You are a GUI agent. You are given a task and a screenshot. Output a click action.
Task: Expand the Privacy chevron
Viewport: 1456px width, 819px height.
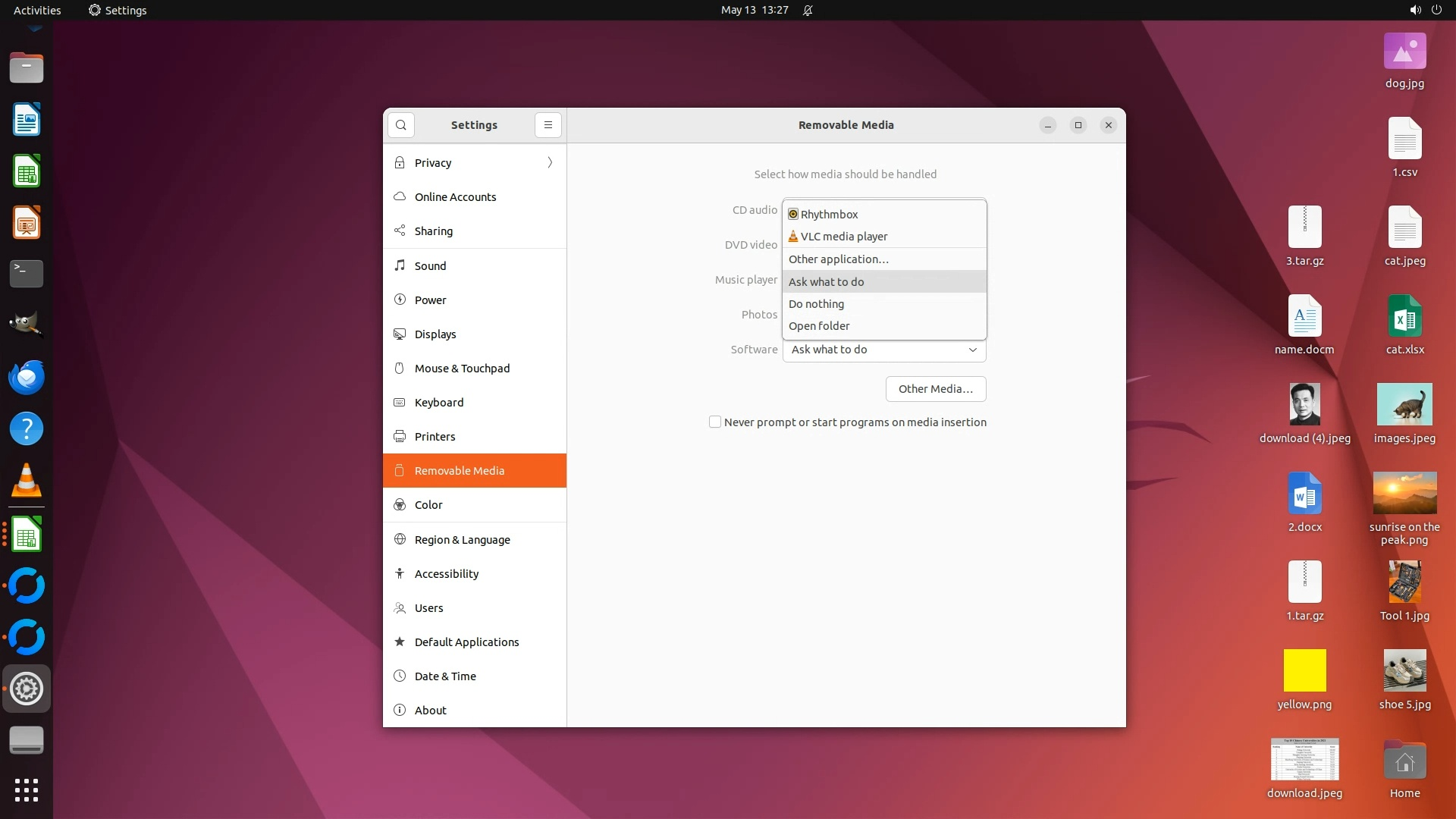click(550, 162)
